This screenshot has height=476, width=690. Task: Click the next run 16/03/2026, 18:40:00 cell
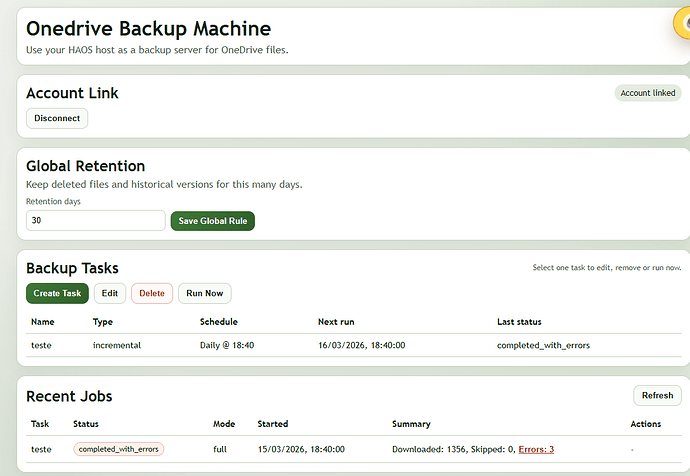coord(362,345)
